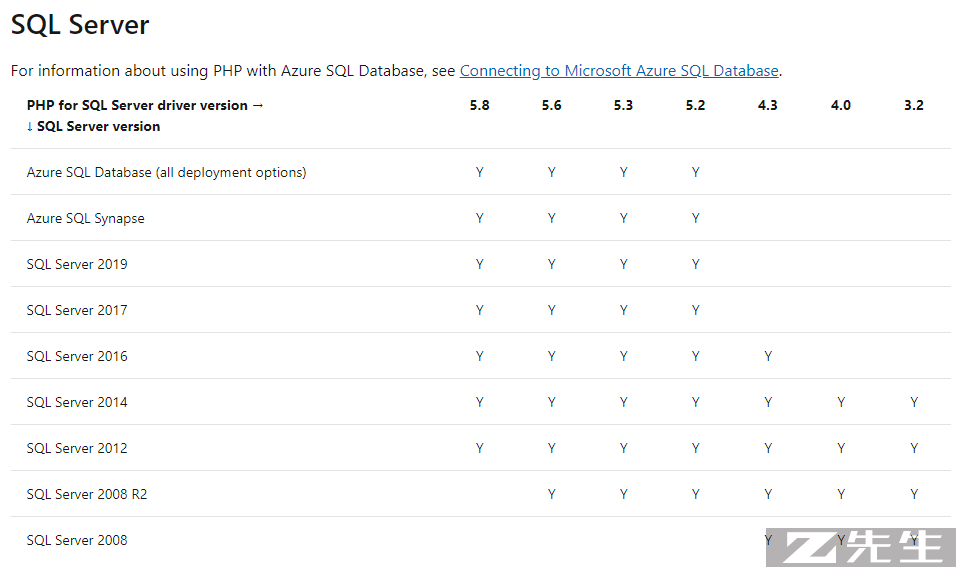Select the 4.3 driver version column header
This screenshot has height=567, width=956.
[x=768, y=105]
